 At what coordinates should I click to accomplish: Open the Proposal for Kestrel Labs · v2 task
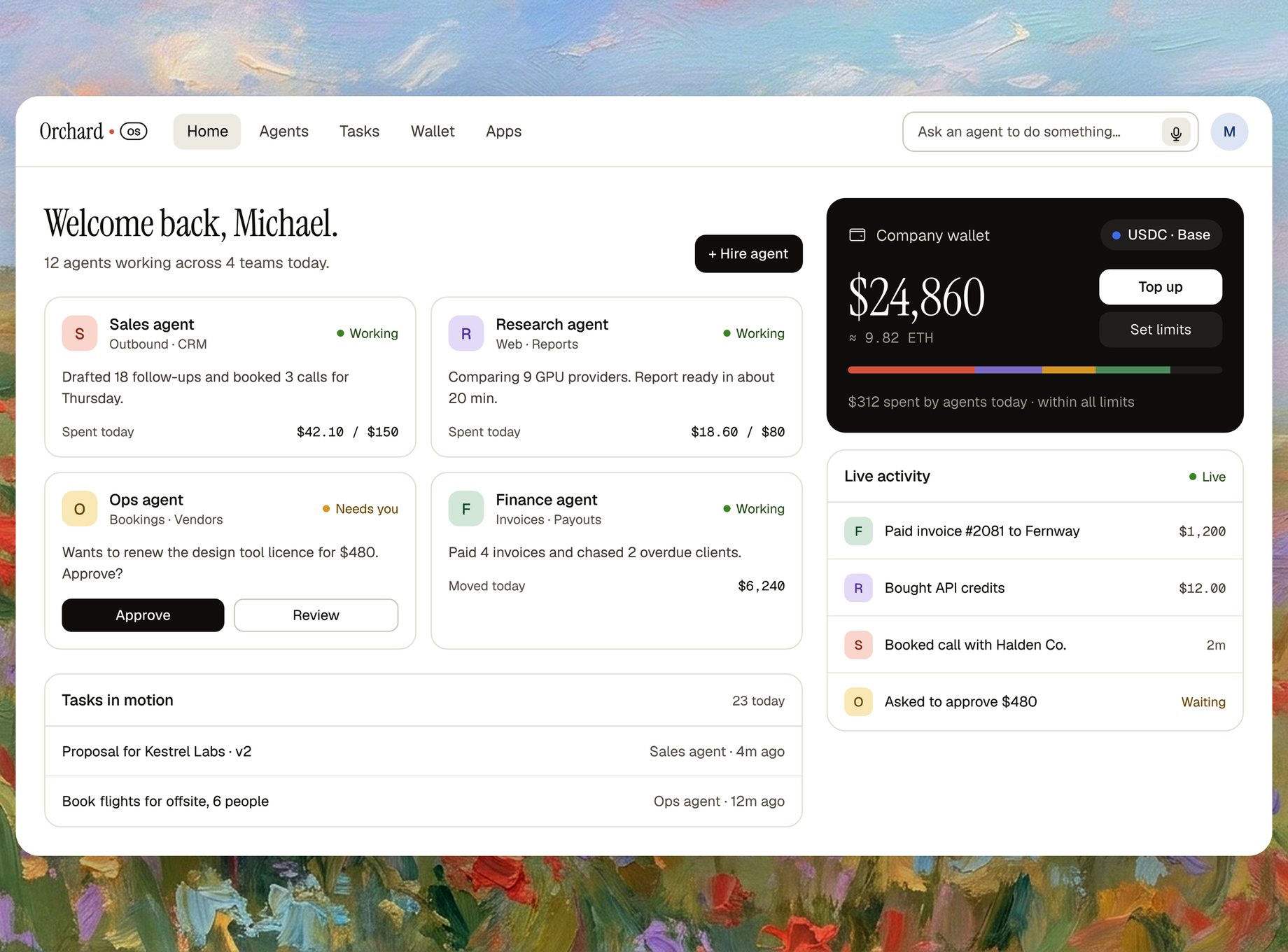point(423,751)
